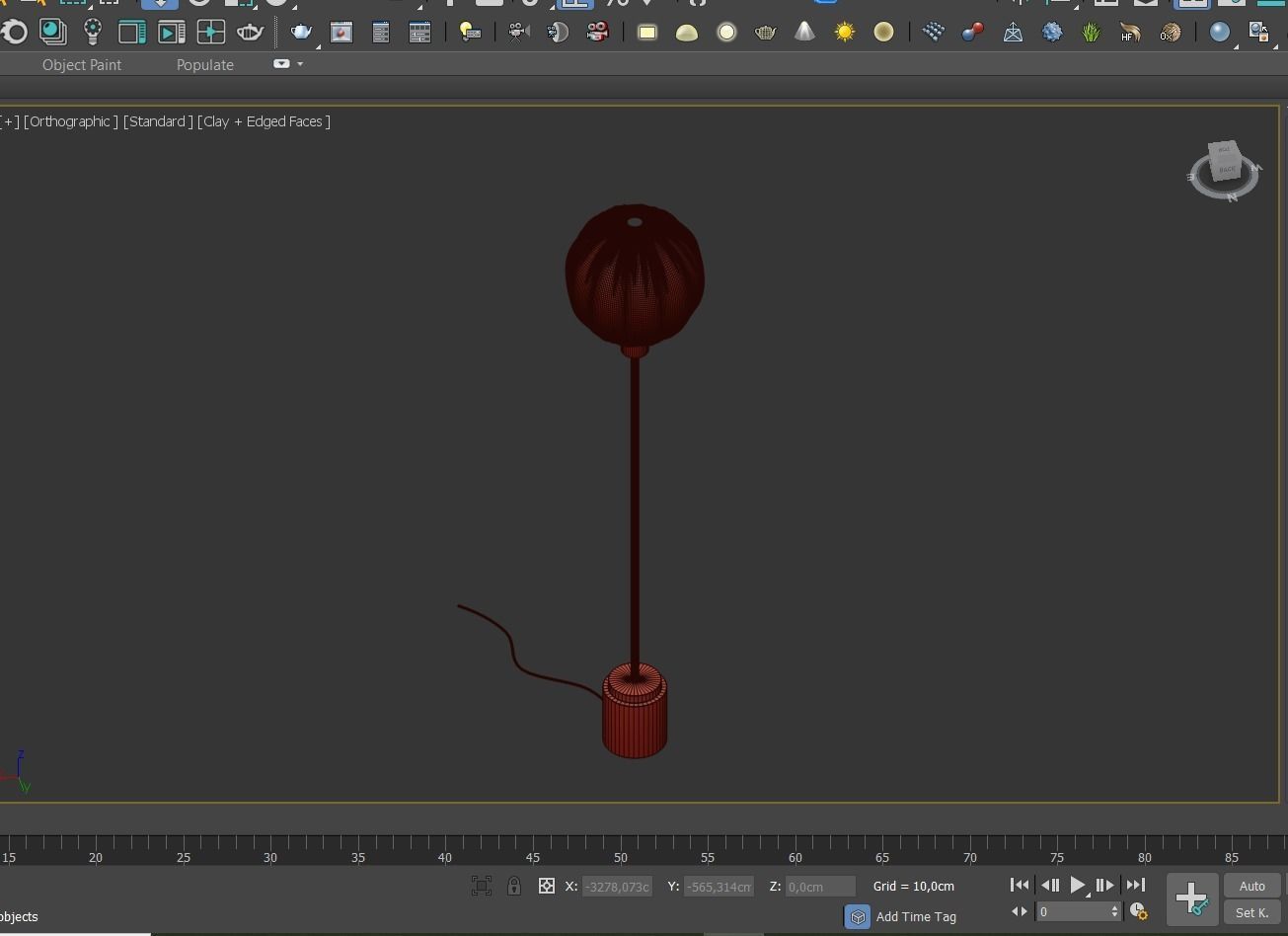Click the green grass icon
1288x936 pixels.
[x=1091, y=33]
